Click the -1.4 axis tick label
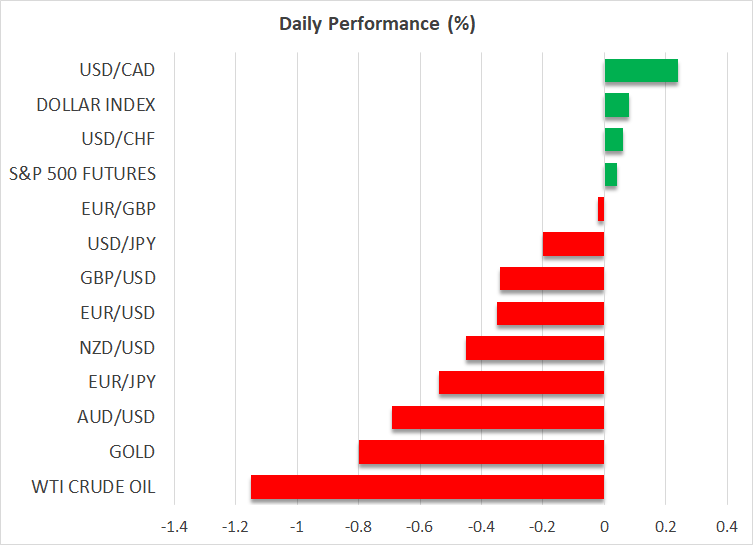 (175, 526)
